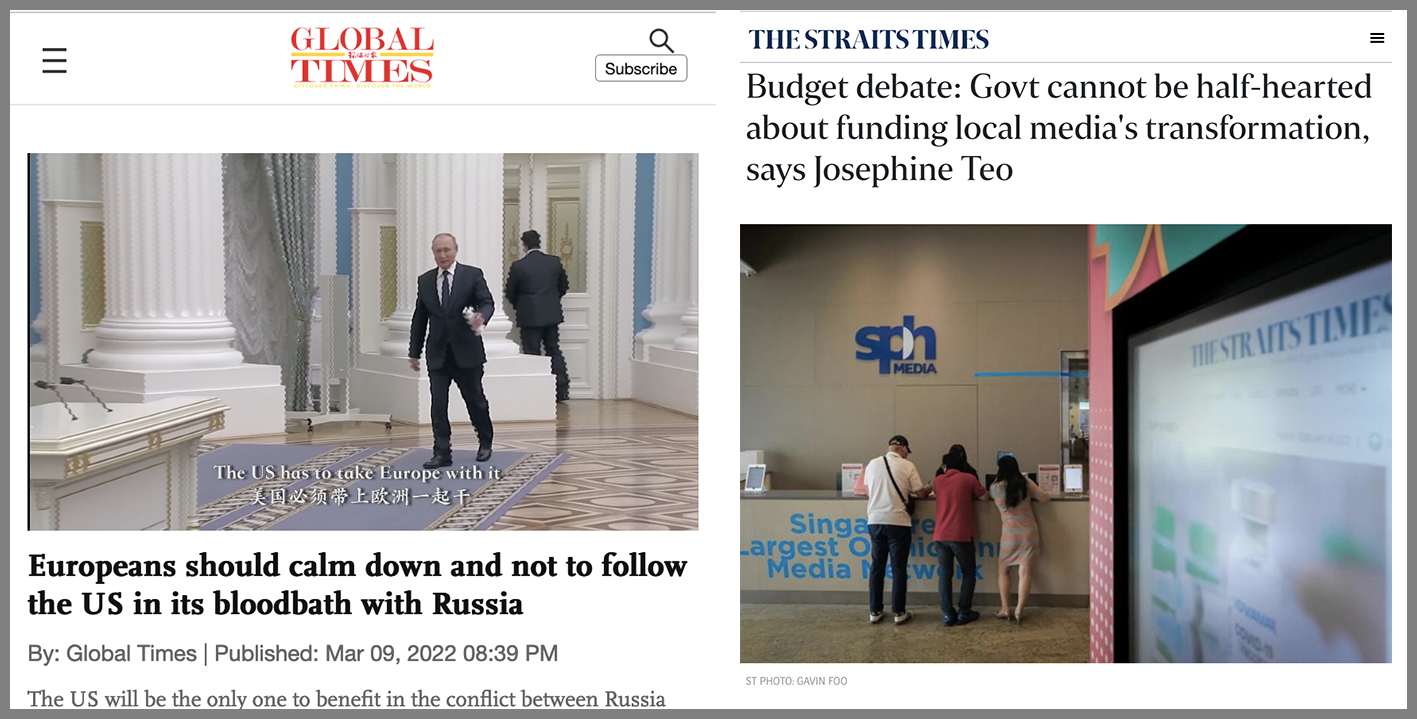Click the 'By: Global Times' author byline
The image size is (1417, 719).
112,654
